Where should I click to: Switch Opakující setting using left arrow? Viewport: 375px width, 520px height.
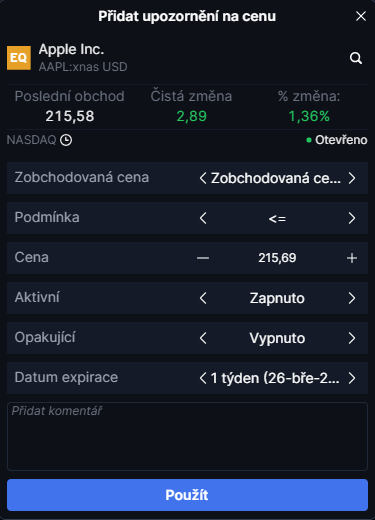tap(203, 338)
